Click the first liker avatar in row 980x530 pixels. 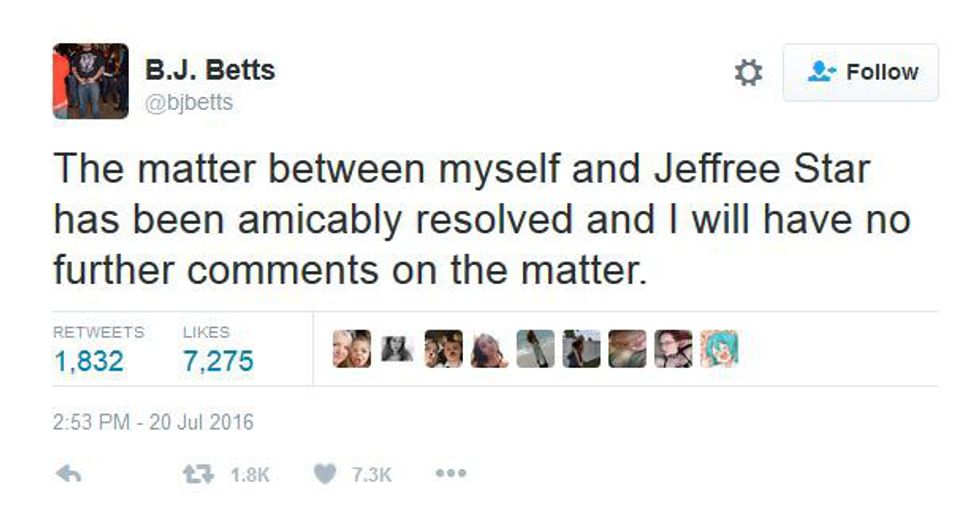(x=352, y=349)
